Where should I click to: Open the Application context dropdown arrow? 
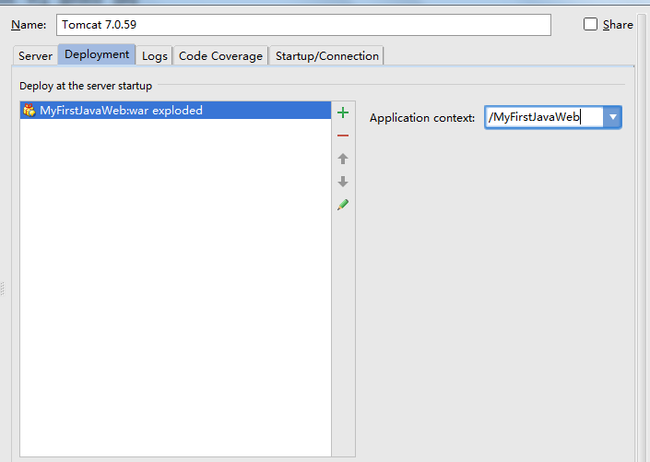coord(612,117)
